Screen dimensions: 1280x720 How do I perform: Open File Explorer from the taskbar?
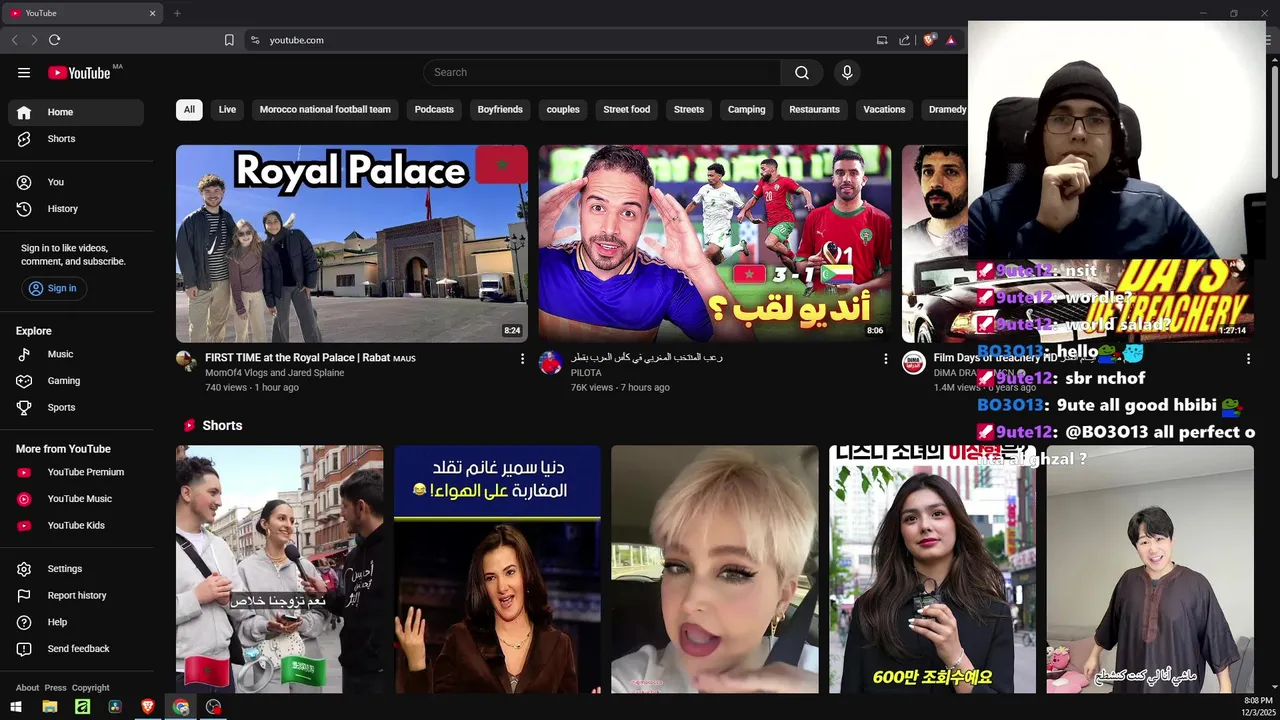pyautogui.click(x=50, y=707)
